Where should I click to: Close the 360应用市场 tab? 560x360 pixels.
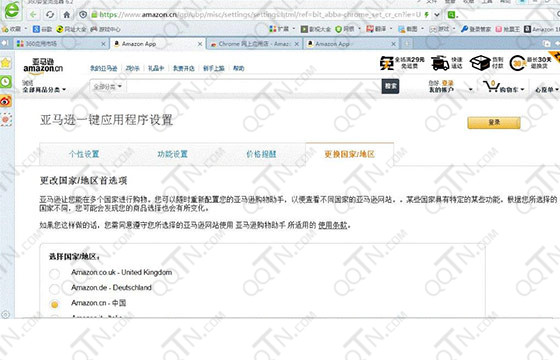(103, 44)
